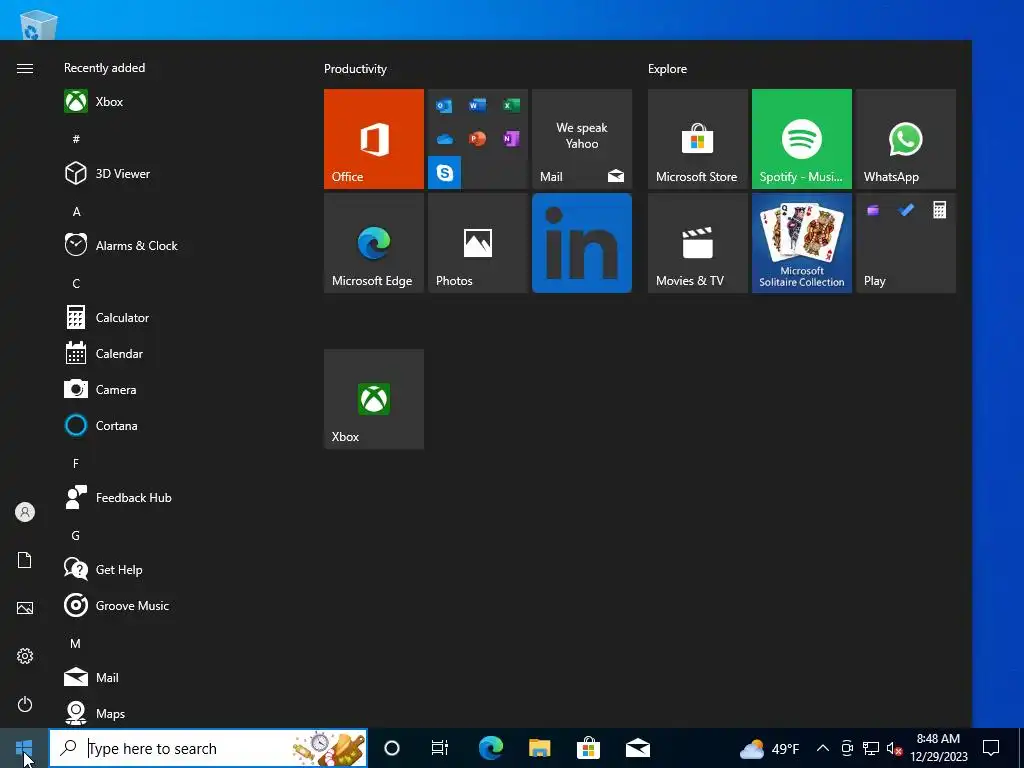The width and height of the screenshot is (1024, 768).
Task: Click the taskbar search box
Action: point(208,748)
